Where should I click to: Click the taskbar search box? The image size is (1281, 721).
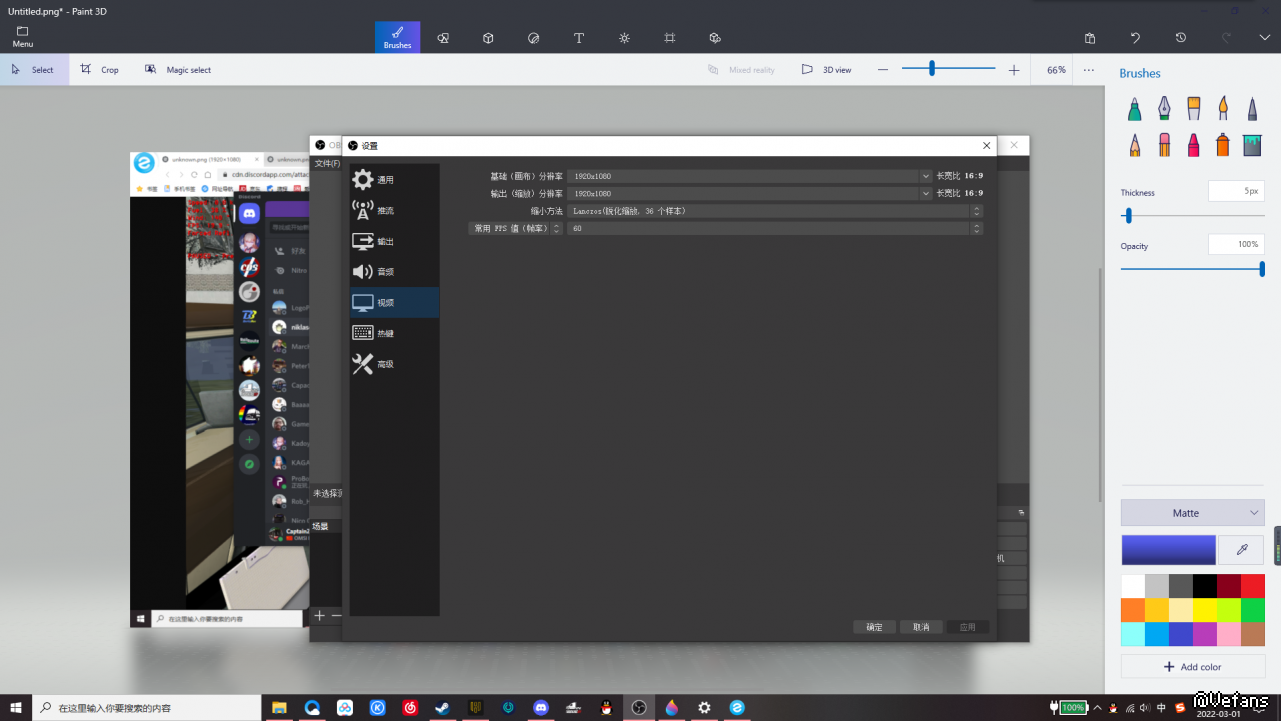147,708
